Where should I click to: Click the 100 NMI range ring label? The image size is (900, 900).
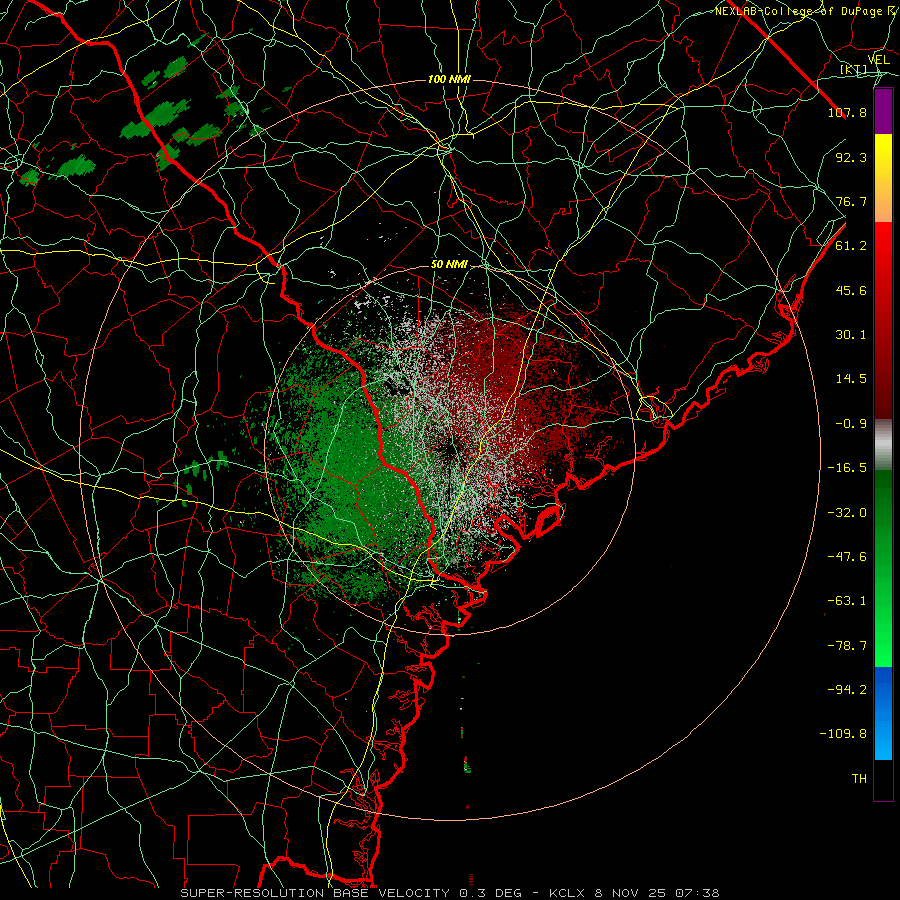coord(449,79)
